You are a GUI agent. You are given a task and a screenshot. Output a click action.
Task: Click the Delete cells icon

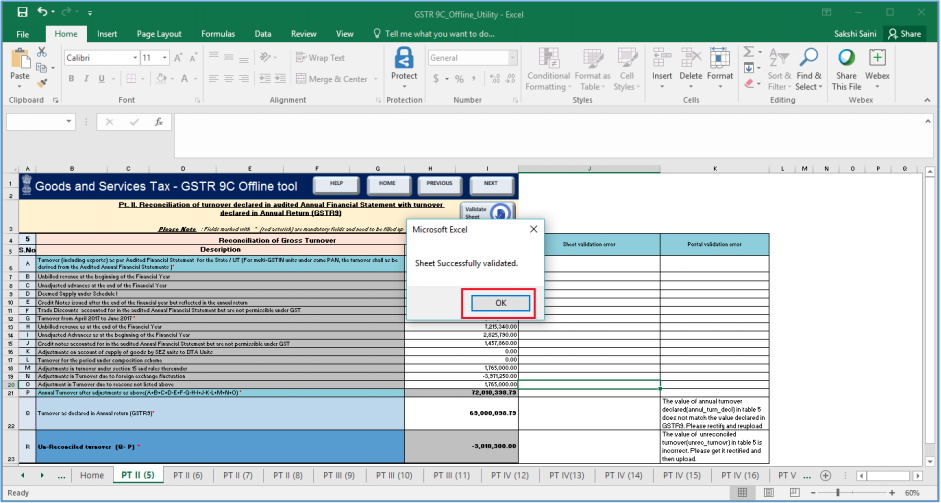click(x=691, y=58)
